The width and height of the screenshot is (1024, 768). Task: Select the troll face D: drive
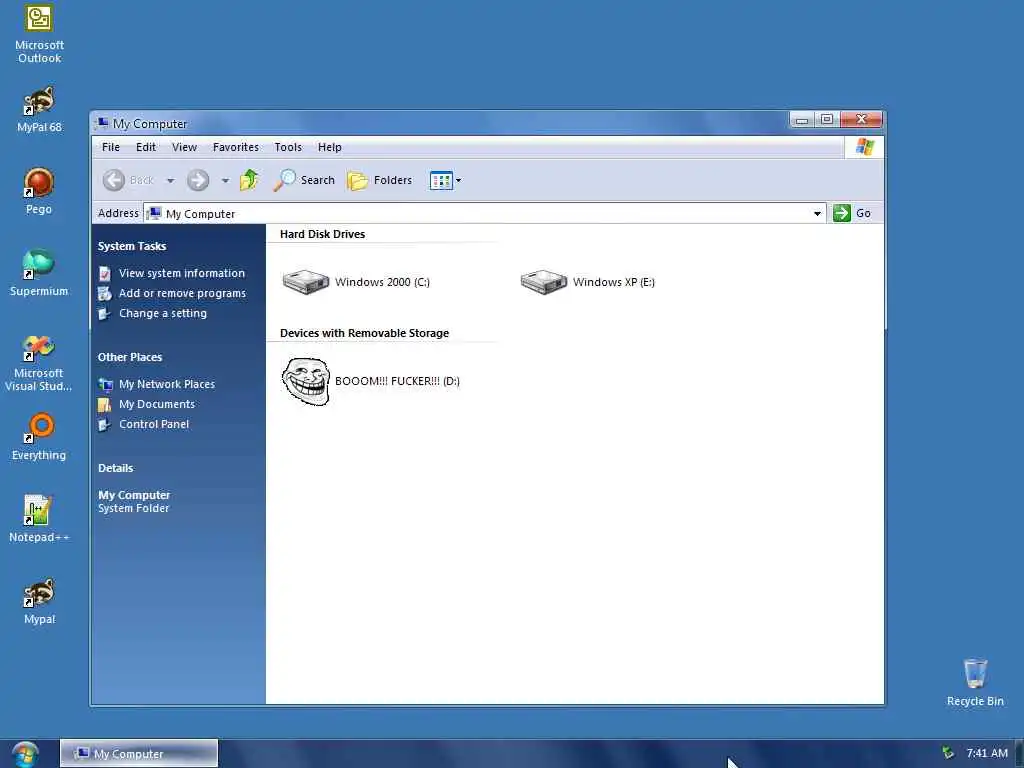point(370,381)
